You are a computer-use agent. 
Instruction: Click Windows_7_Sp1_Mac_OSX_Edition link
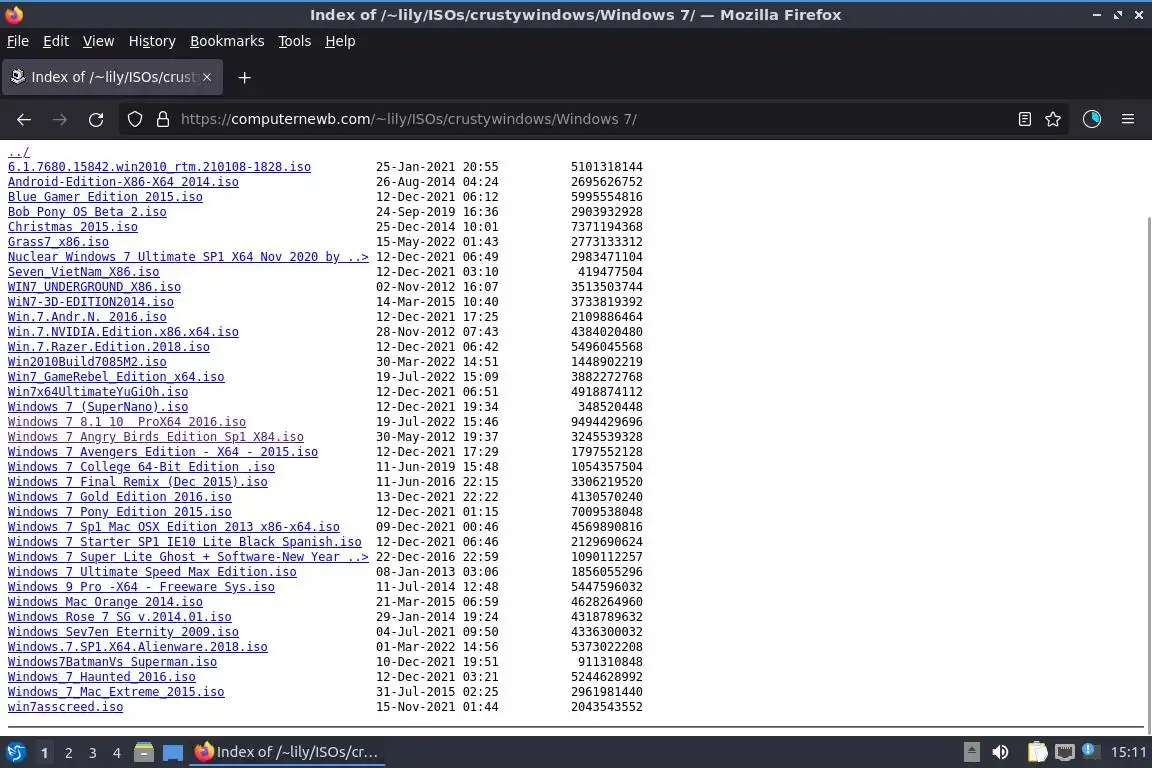(x=173, y=527)
